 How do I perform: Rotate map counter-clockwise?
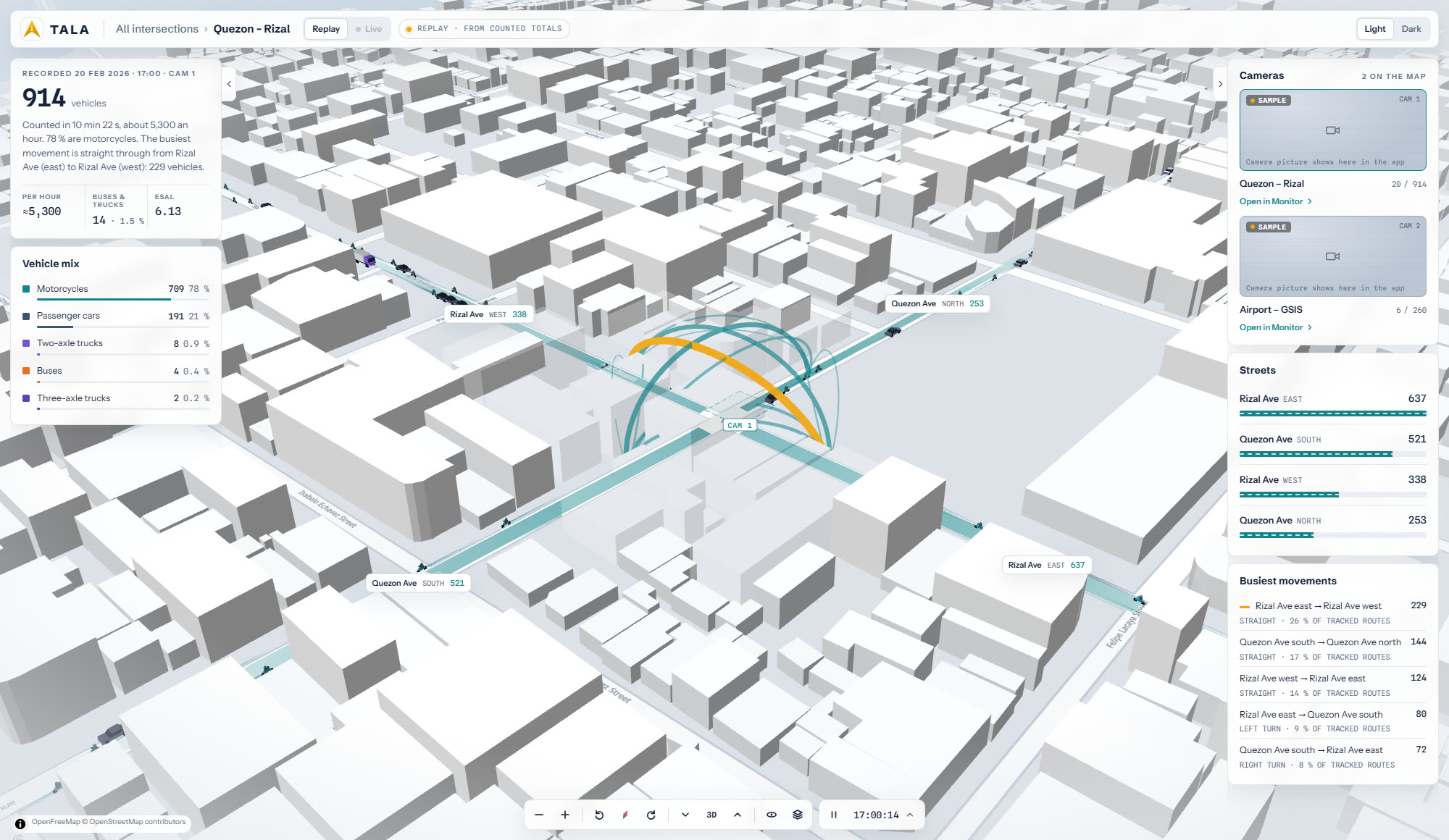point(599,815)
